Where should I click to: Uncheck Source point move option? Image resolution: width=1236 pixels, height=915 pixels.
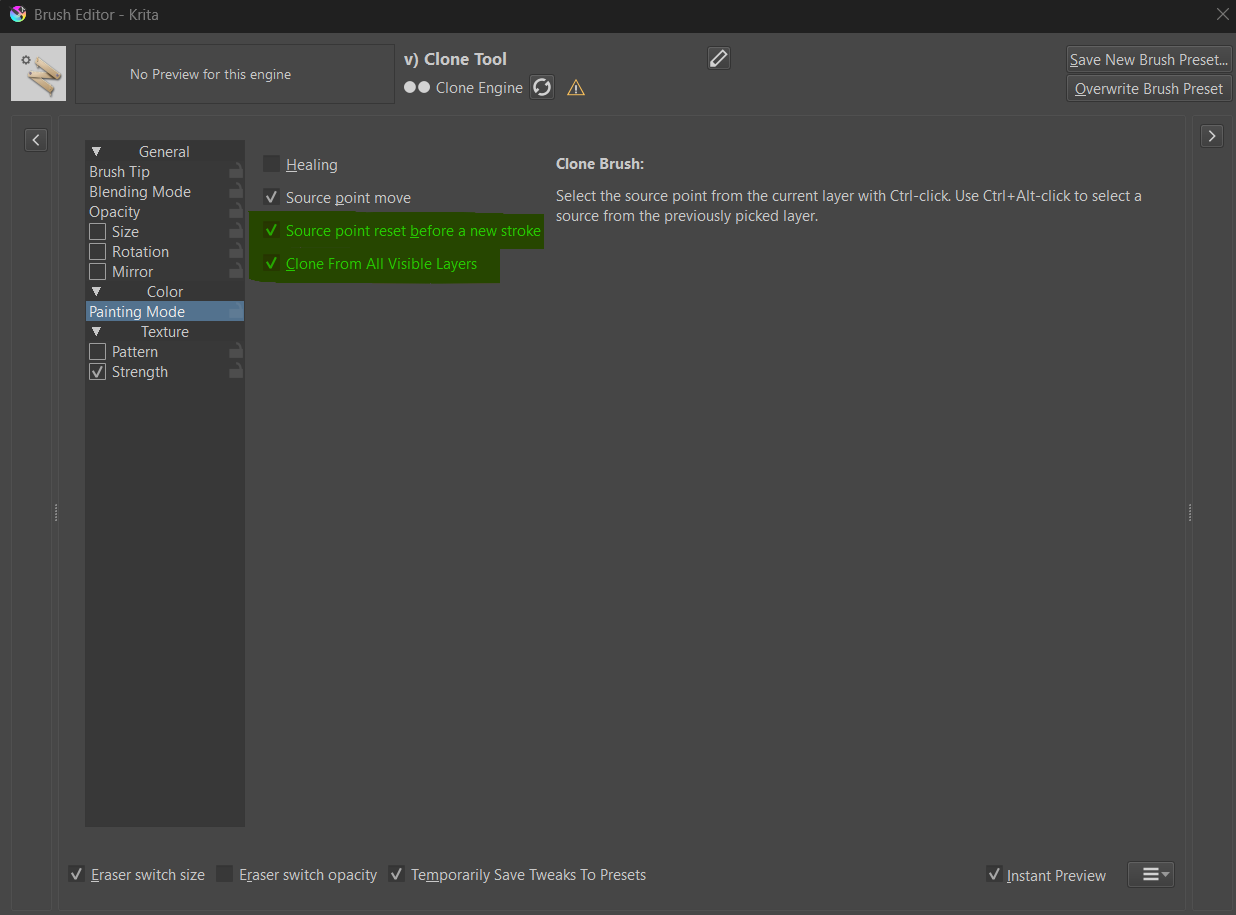click(x=272, y=197)
